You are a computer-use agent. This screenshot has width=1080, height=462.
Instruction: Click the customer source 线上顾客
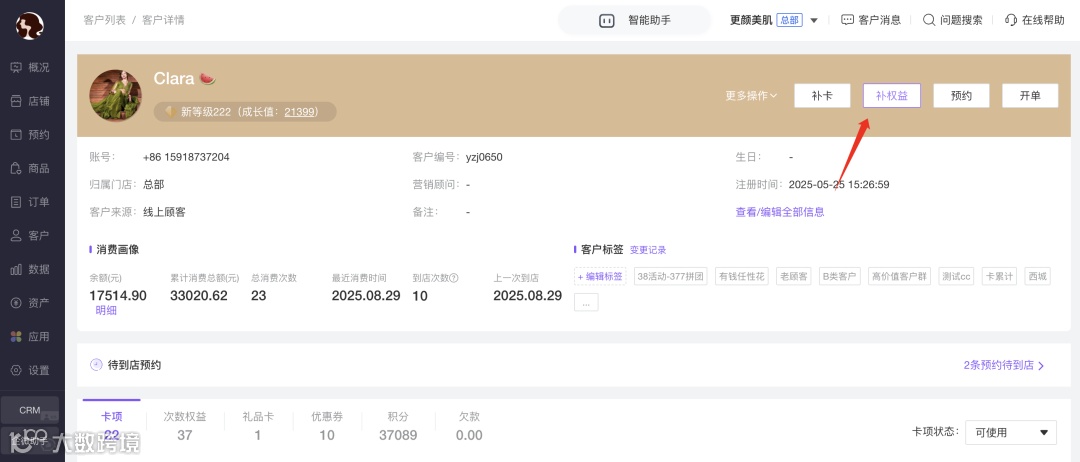pos(164,212)
